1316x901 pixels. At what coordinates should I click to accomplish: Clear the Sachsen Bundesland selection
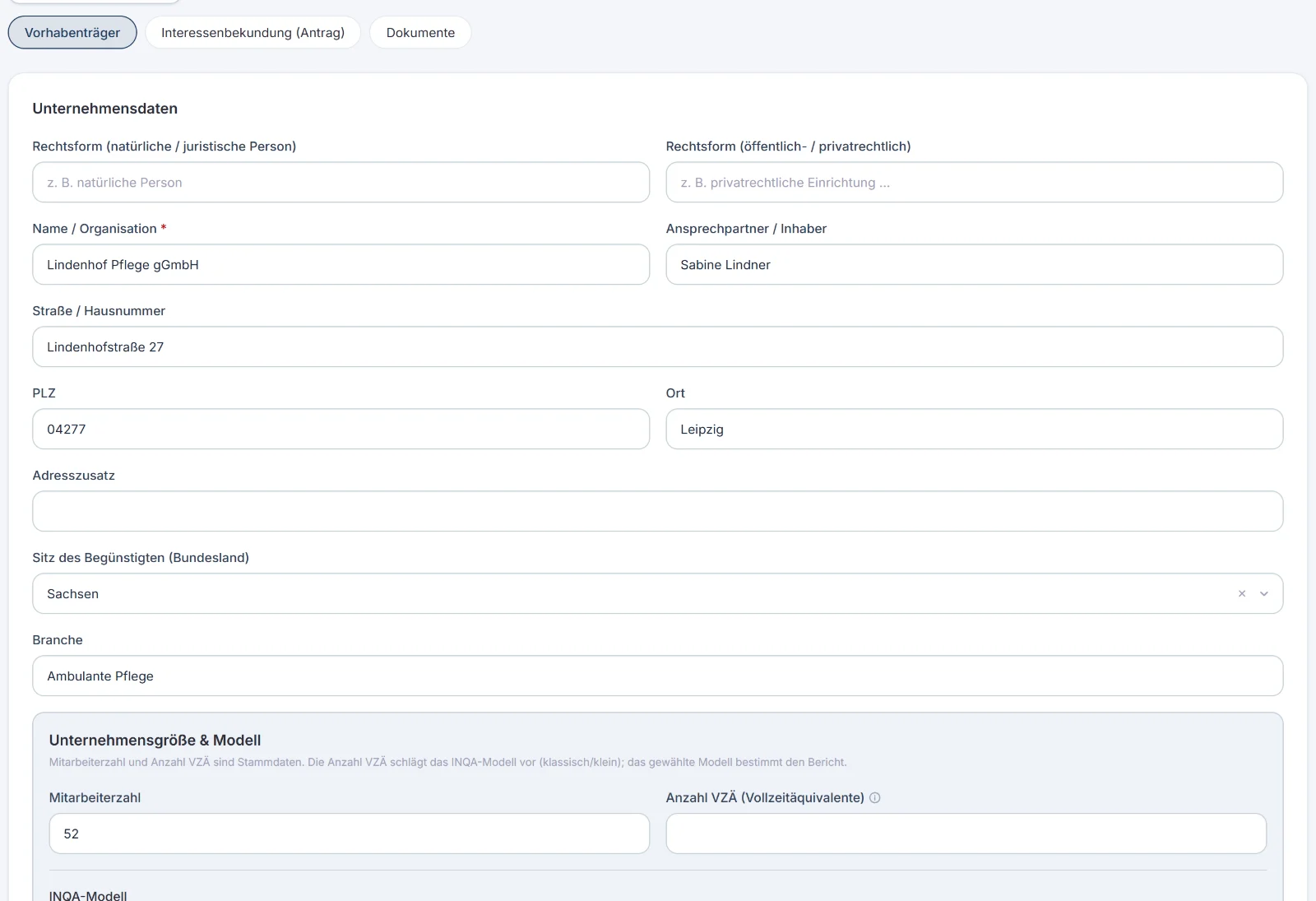tap(1242, 593)
